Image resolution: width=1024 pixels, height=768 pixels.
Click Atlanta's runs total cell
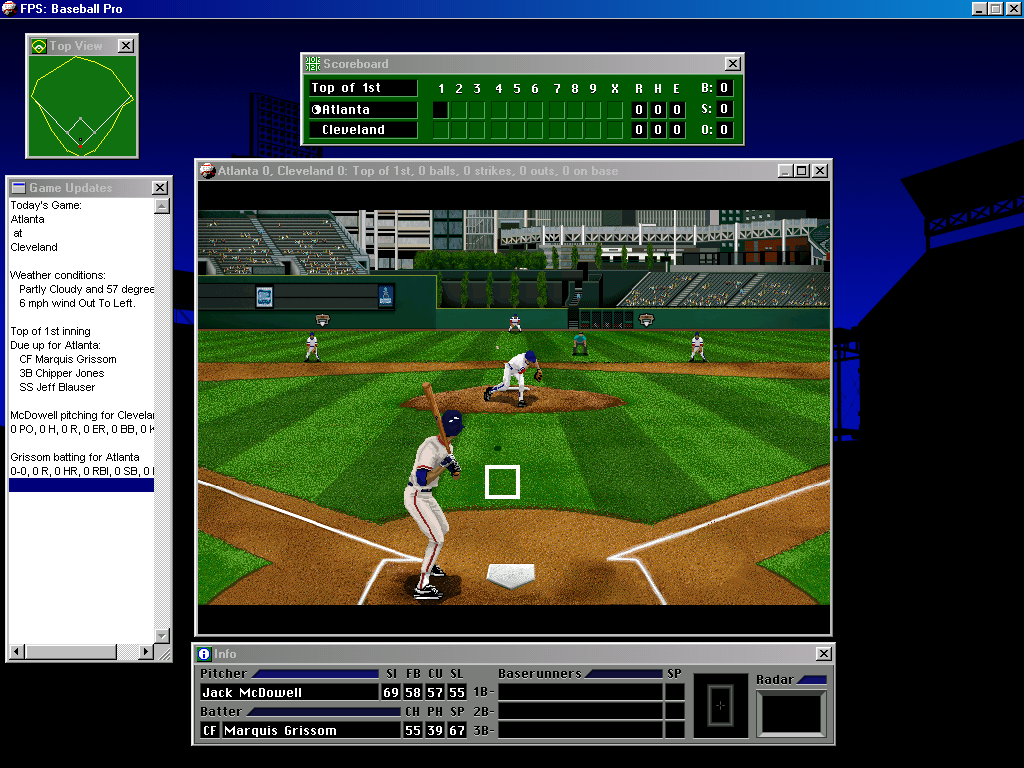(x=639, y=110)
